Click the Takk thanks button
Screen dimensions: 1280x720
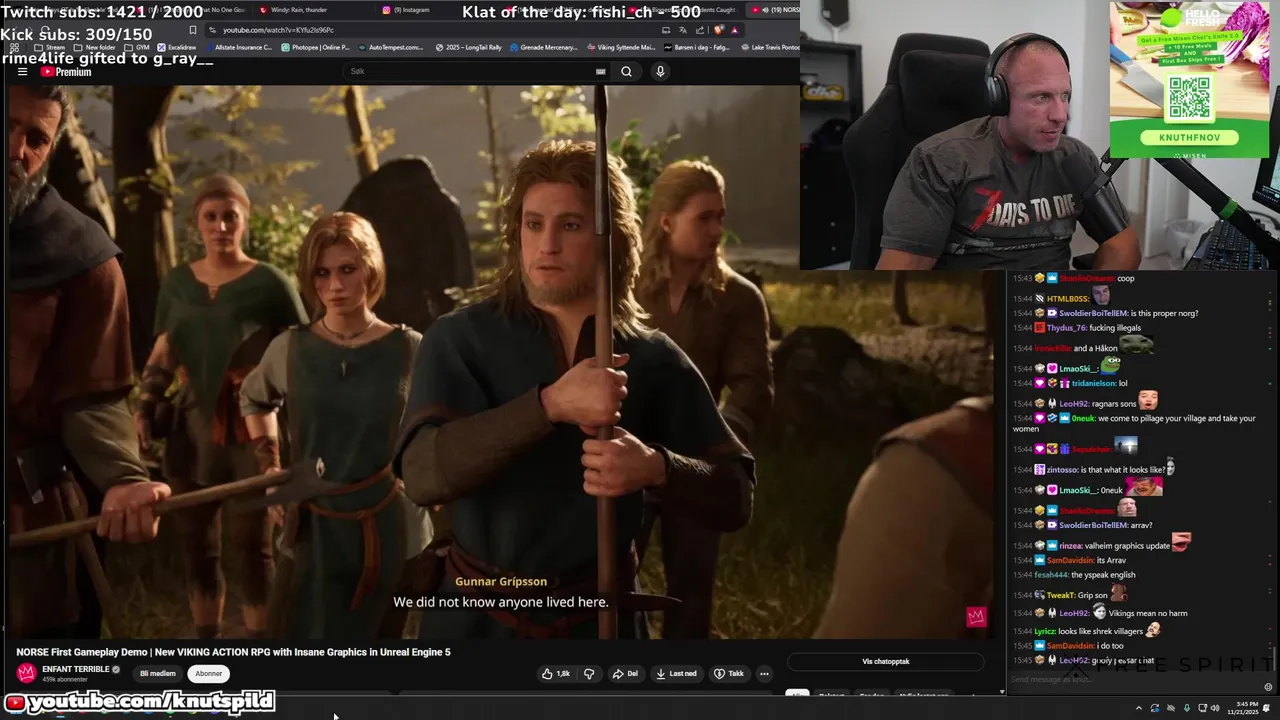(728, 674)
